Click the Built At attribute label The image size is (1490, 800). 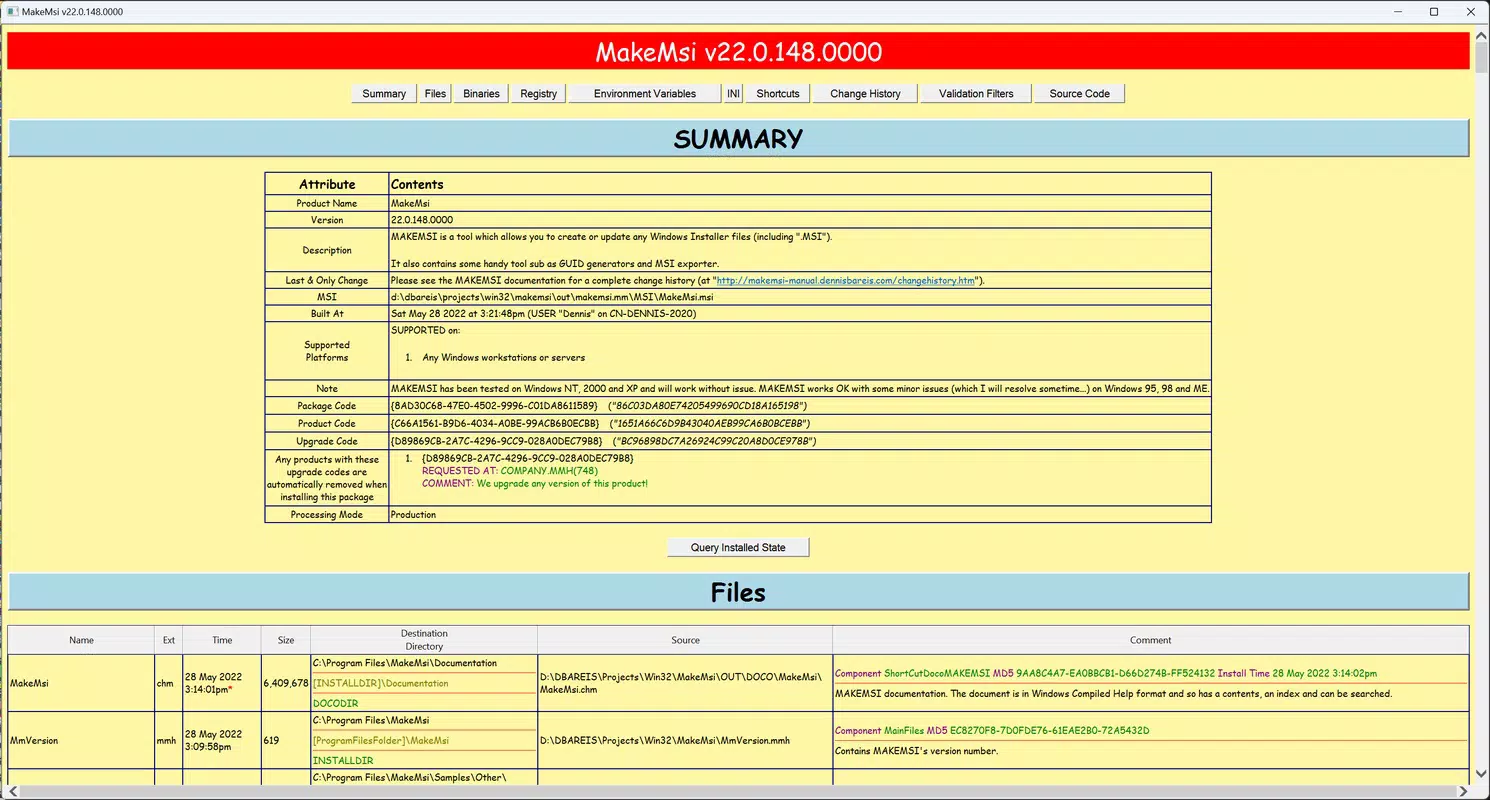327,314
